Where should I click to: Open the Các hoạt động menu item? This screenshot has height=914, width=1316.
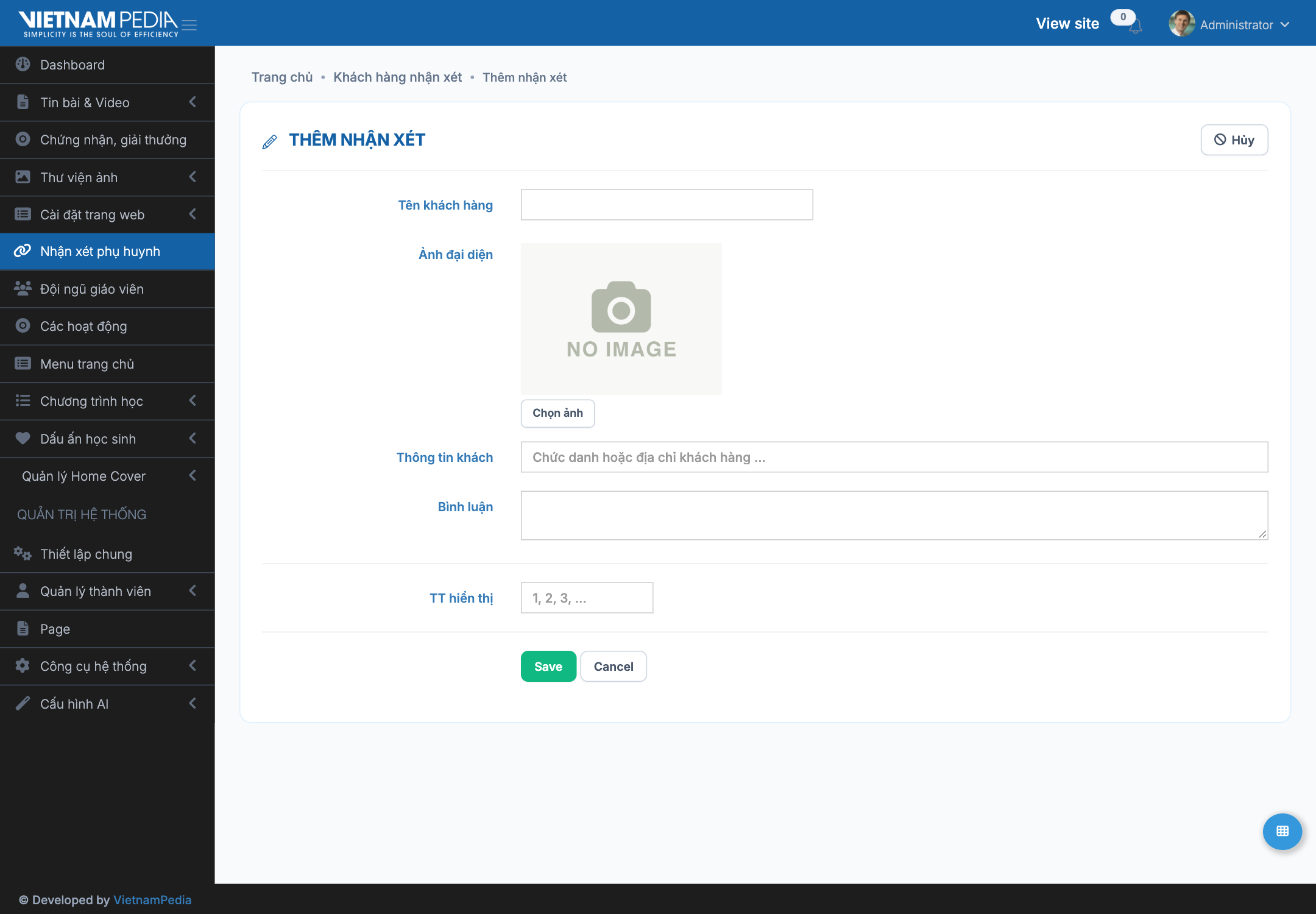click(107, 326)
